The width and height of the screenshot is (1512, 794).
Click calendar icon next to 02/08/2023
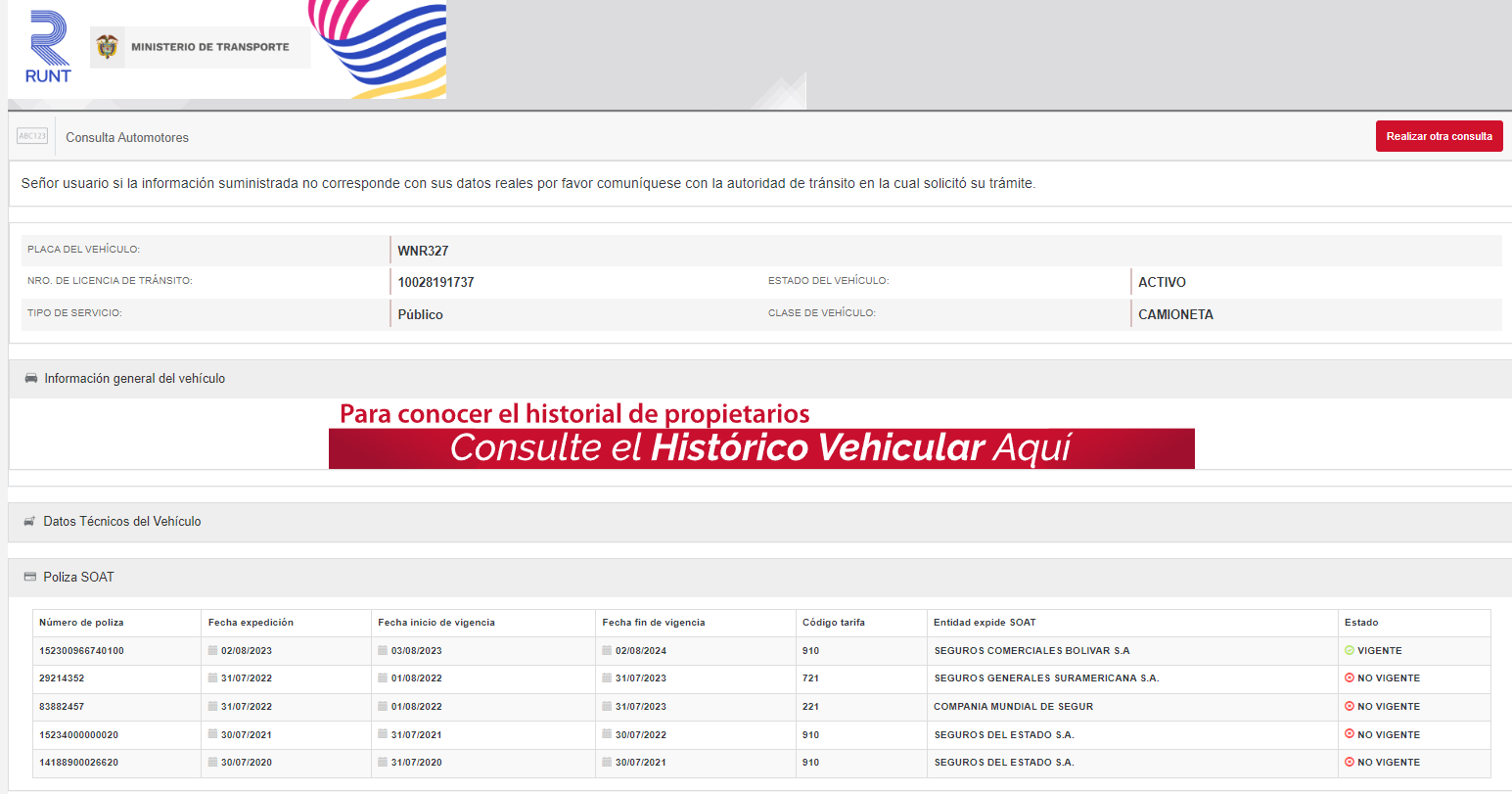pyautogui.click(x=213, y=651)
